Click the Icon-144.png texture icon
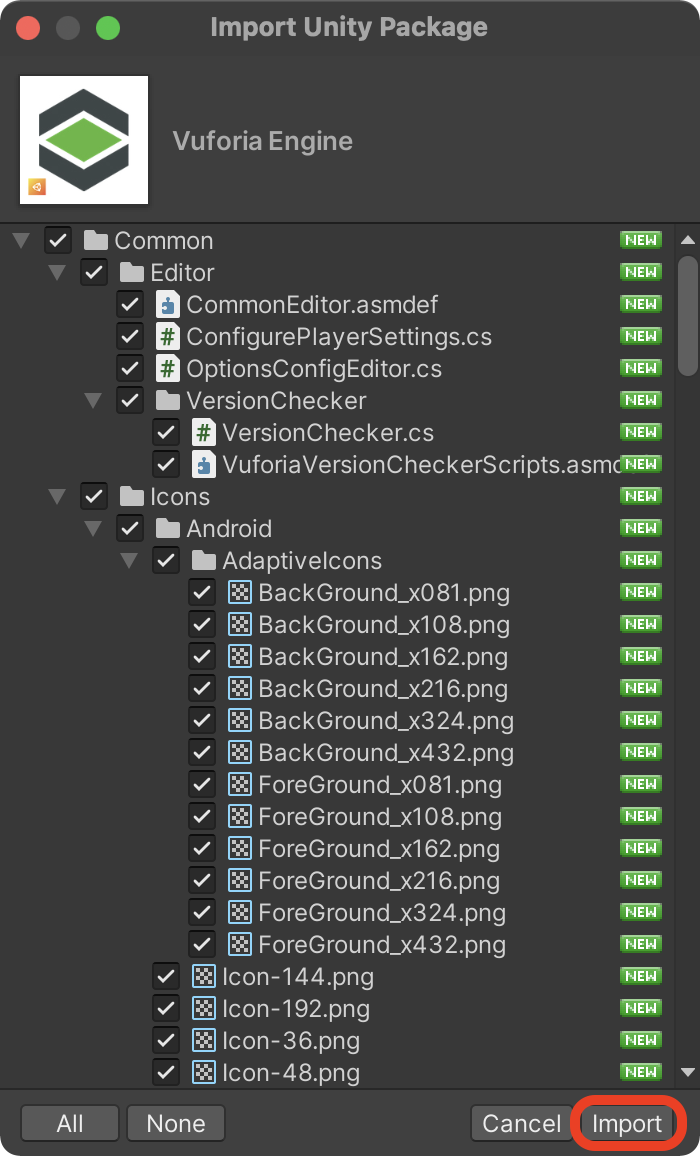 pos(204,977)
